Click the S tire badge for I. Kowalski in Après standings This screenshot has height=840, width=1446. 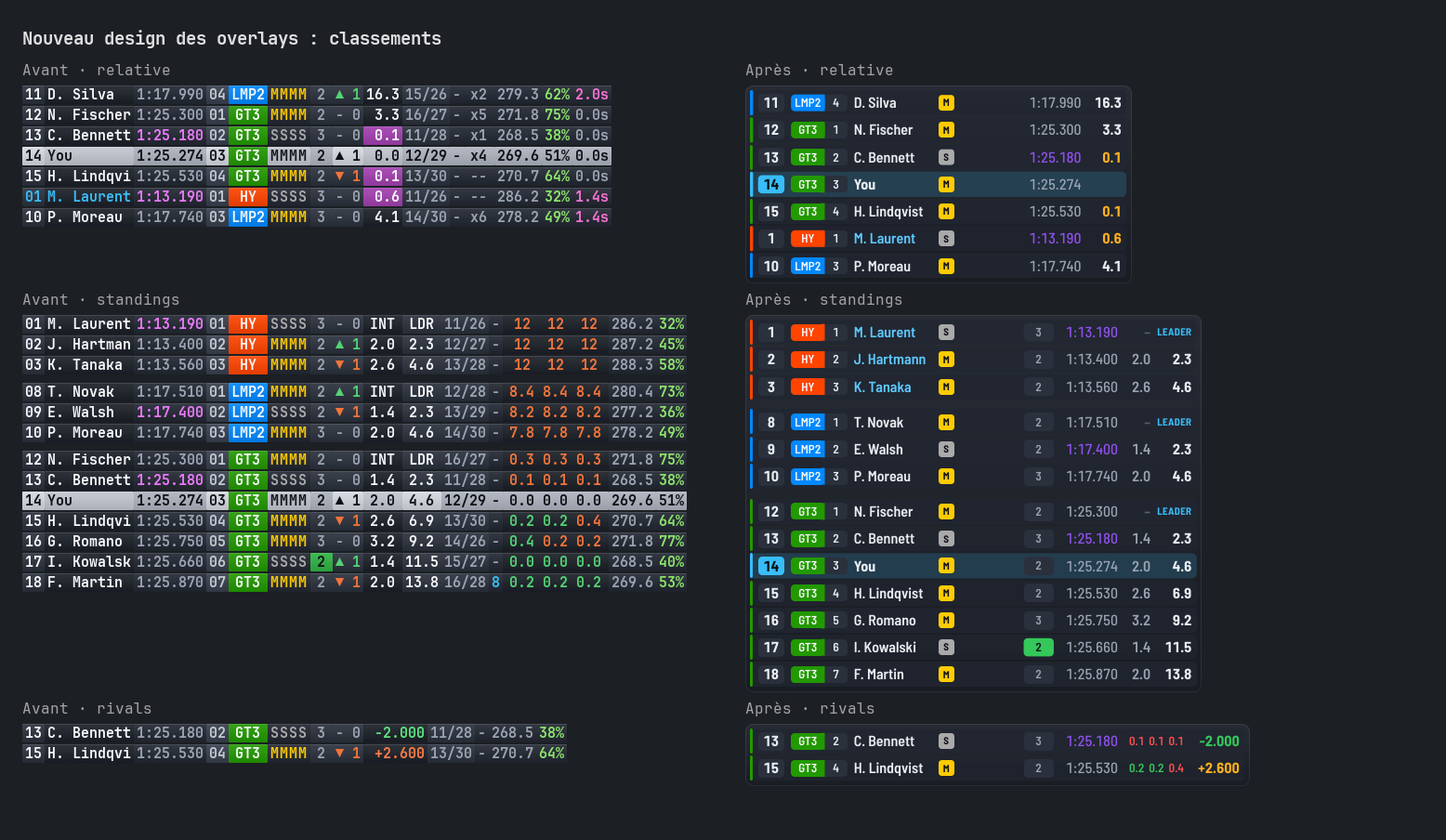click(946, 648)
